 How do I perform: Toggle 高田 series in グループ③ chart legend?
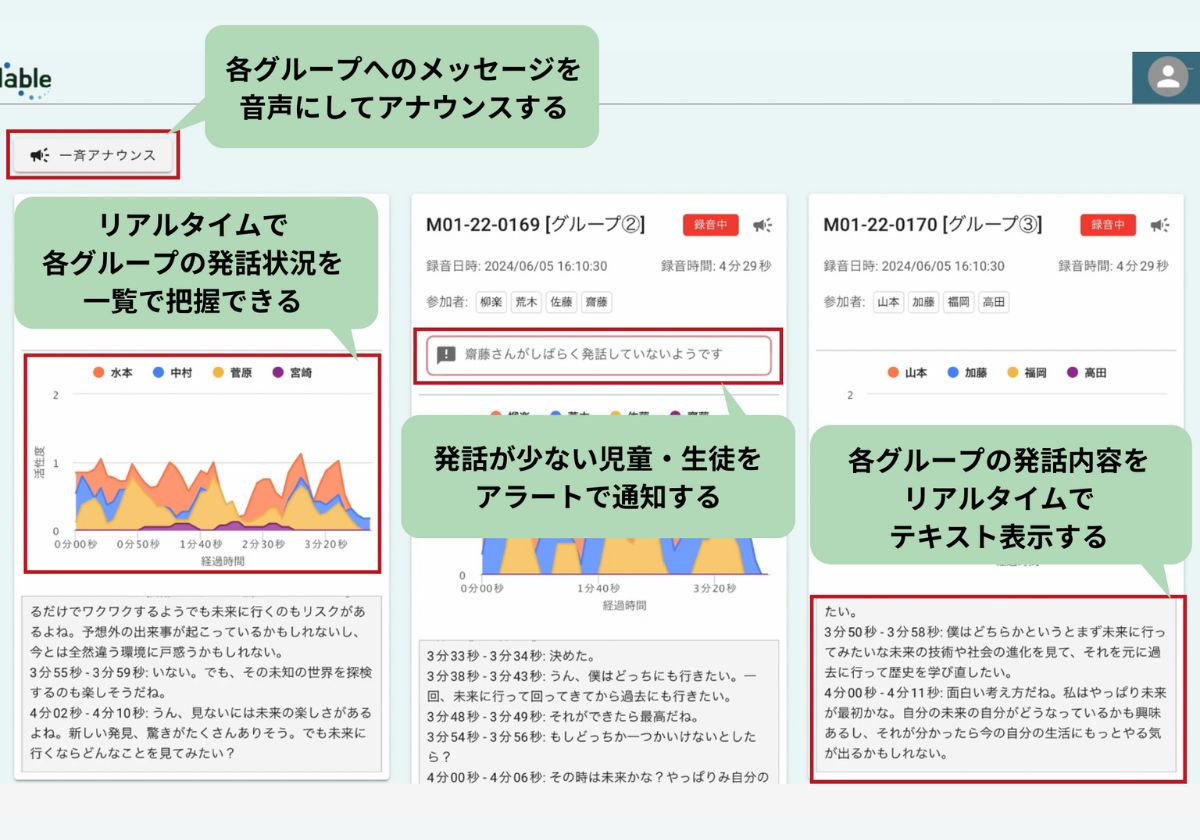(x=1085, y=373)
